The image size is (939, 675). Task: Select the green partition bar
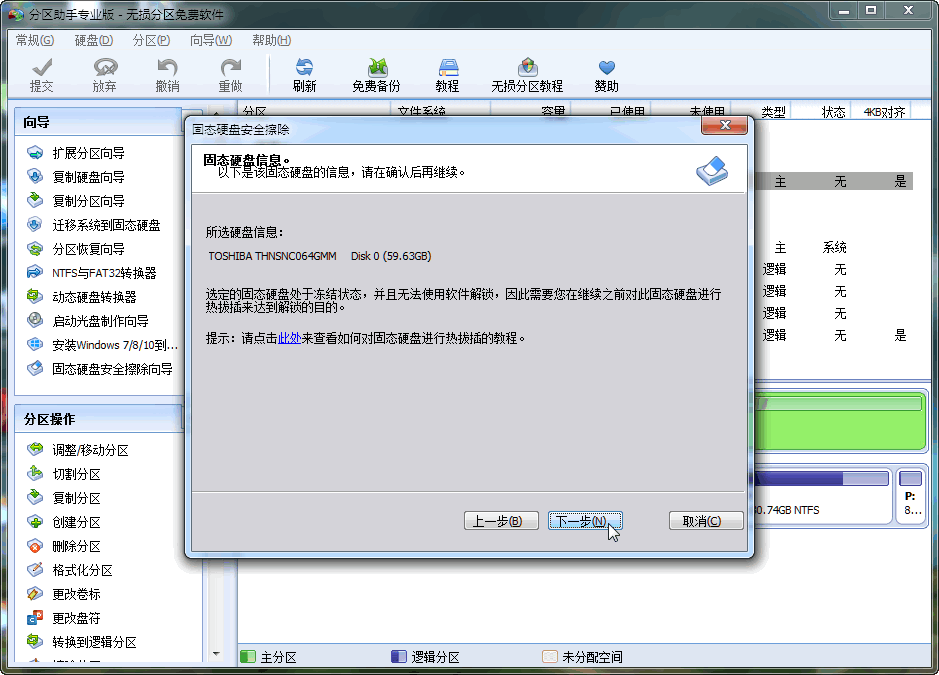point(840,421)
